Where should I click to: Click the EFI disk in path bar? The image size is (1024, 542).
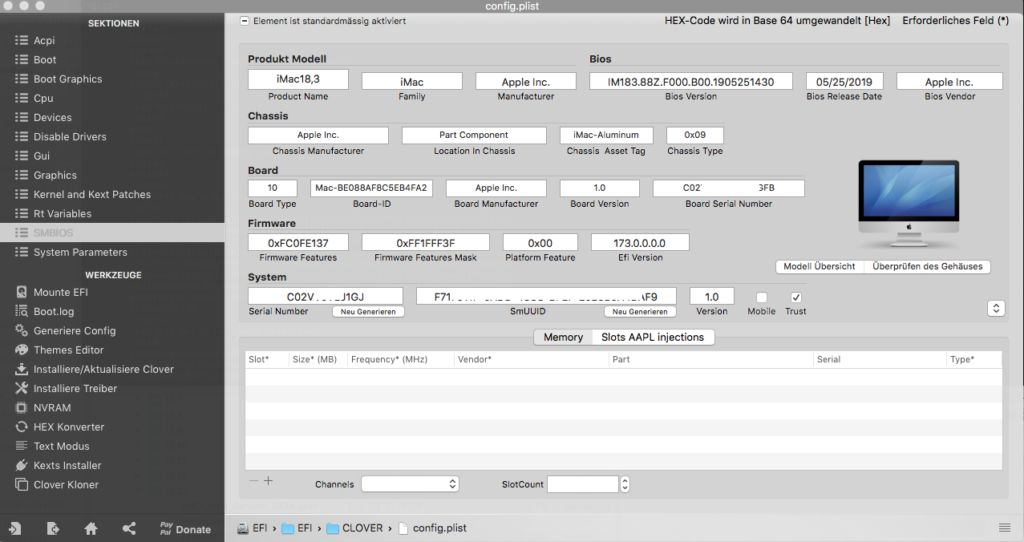pos(252,528)
